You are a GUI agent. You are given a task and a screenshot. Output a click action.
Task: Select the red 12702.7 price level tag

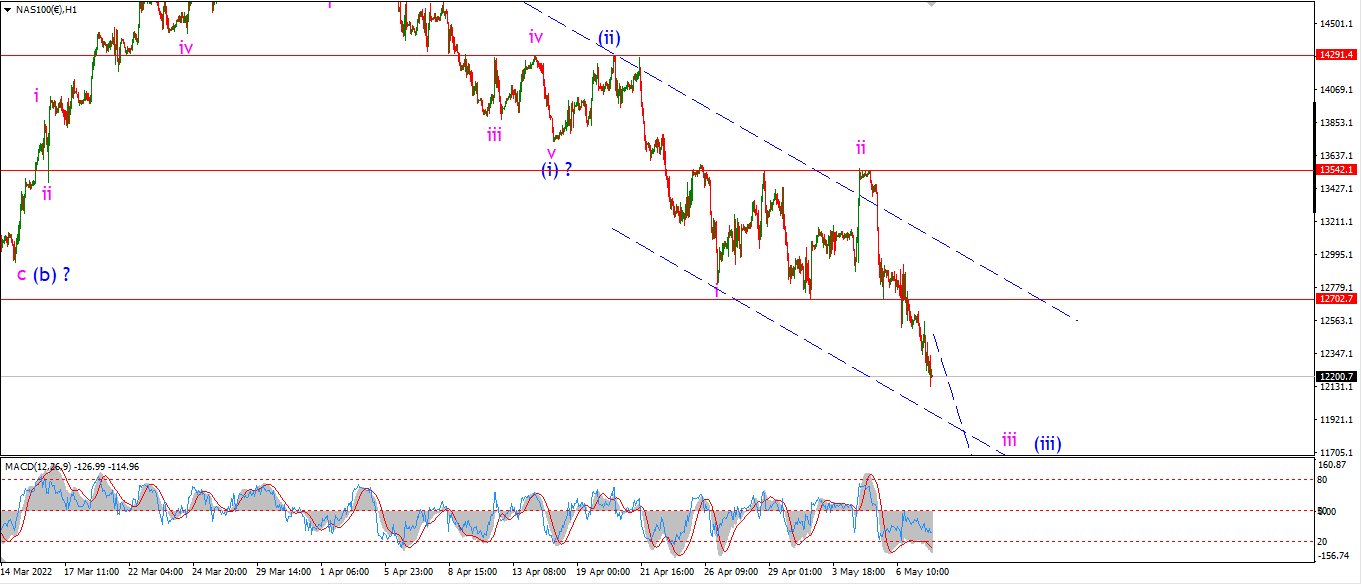1336,299
